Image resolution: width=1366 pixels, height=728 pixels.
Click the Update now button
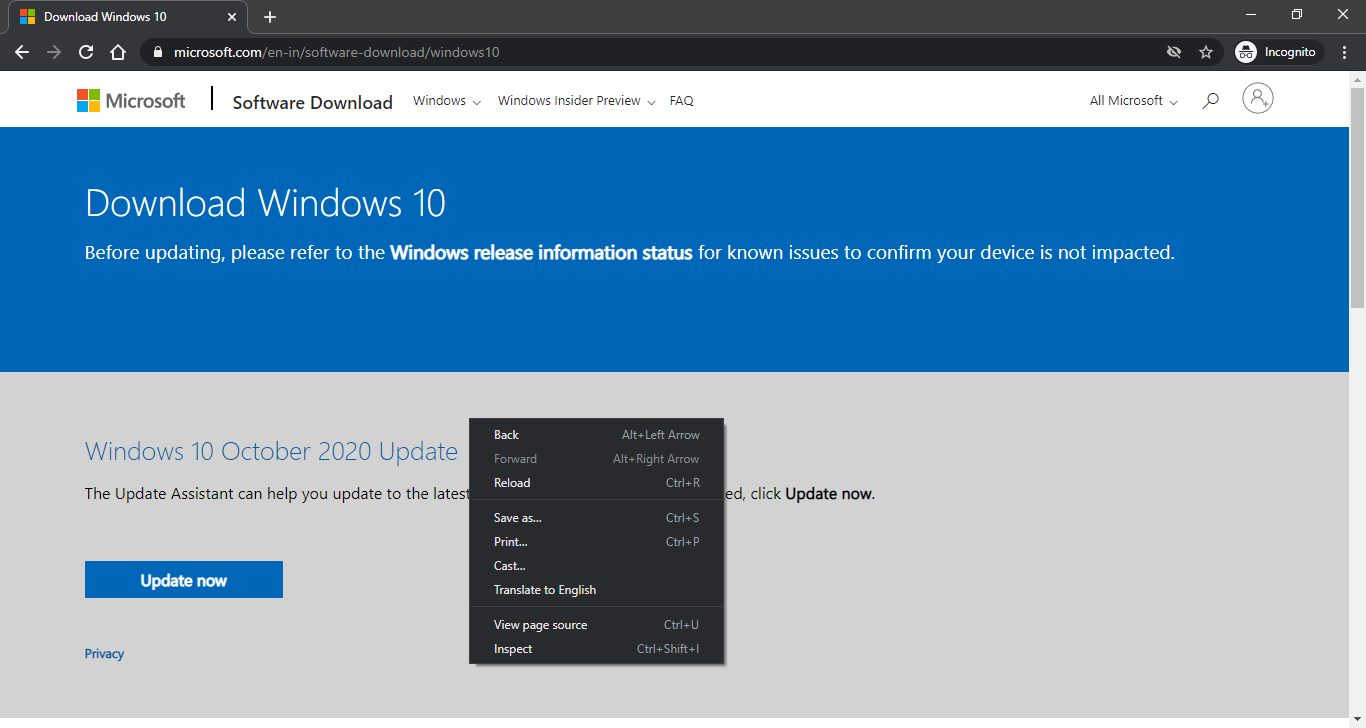pos(184,580)
